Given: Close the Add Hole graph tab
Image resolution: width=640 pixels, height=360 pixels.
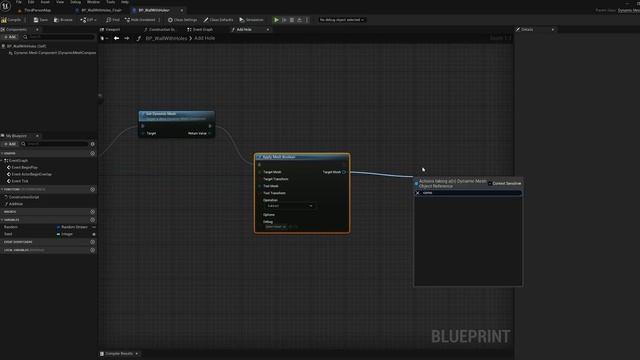Looking at the screenshot, I should (x=268, y=29).
